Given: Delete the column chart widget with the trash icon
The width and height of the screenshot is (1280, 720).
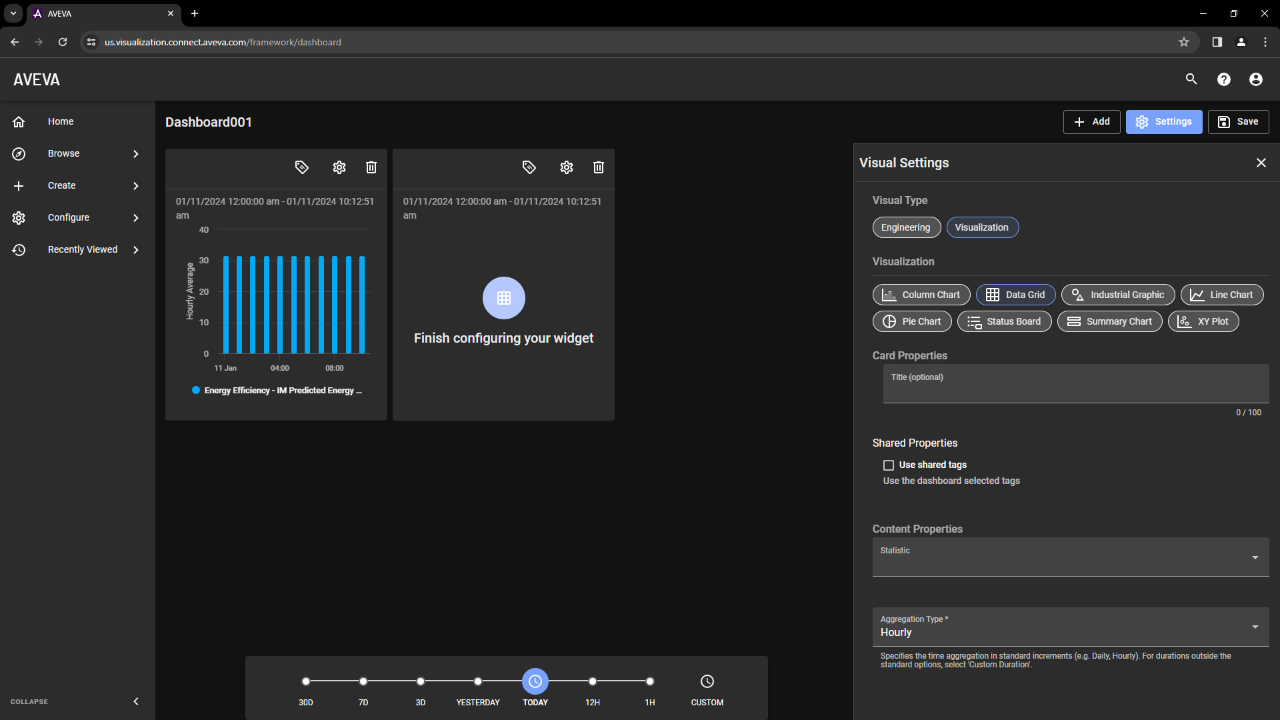Looking at the screenshot, I should [371, 168].
